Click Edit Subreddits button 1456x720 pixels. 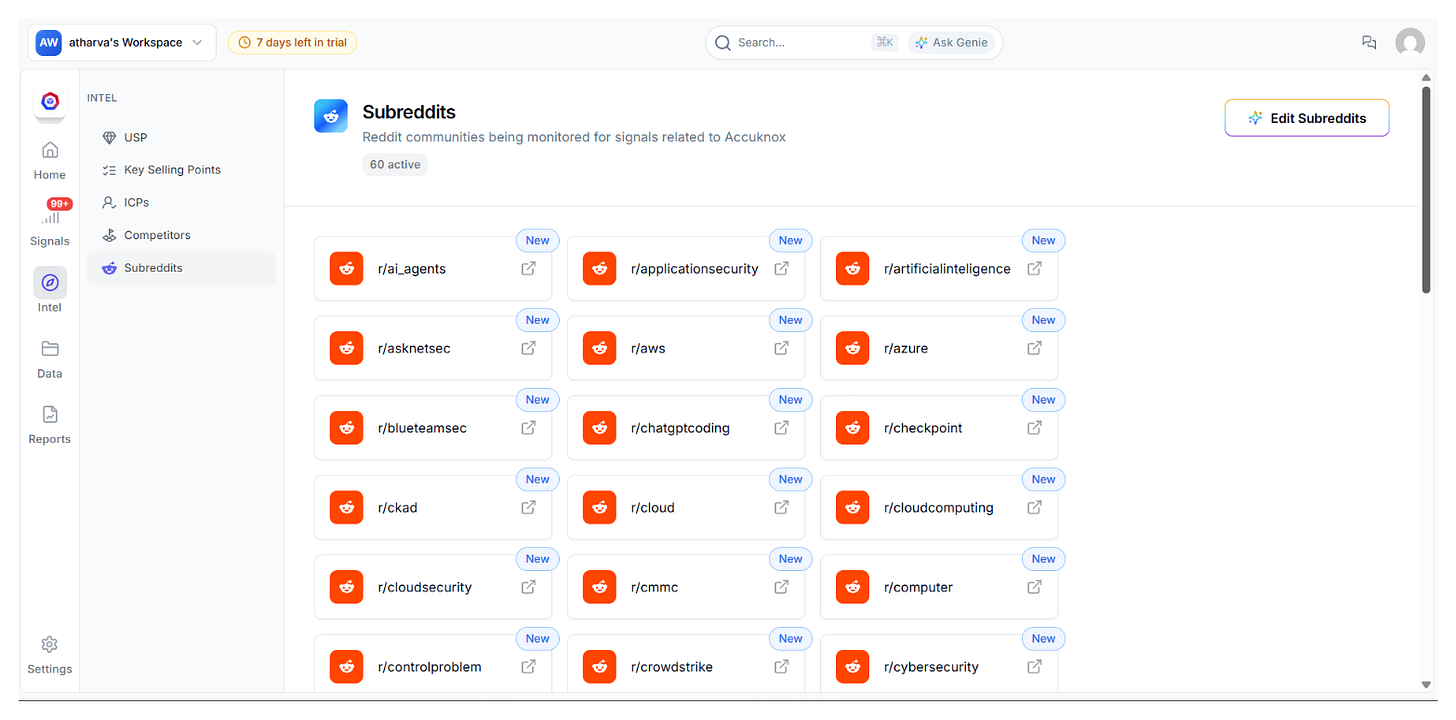1307,118
